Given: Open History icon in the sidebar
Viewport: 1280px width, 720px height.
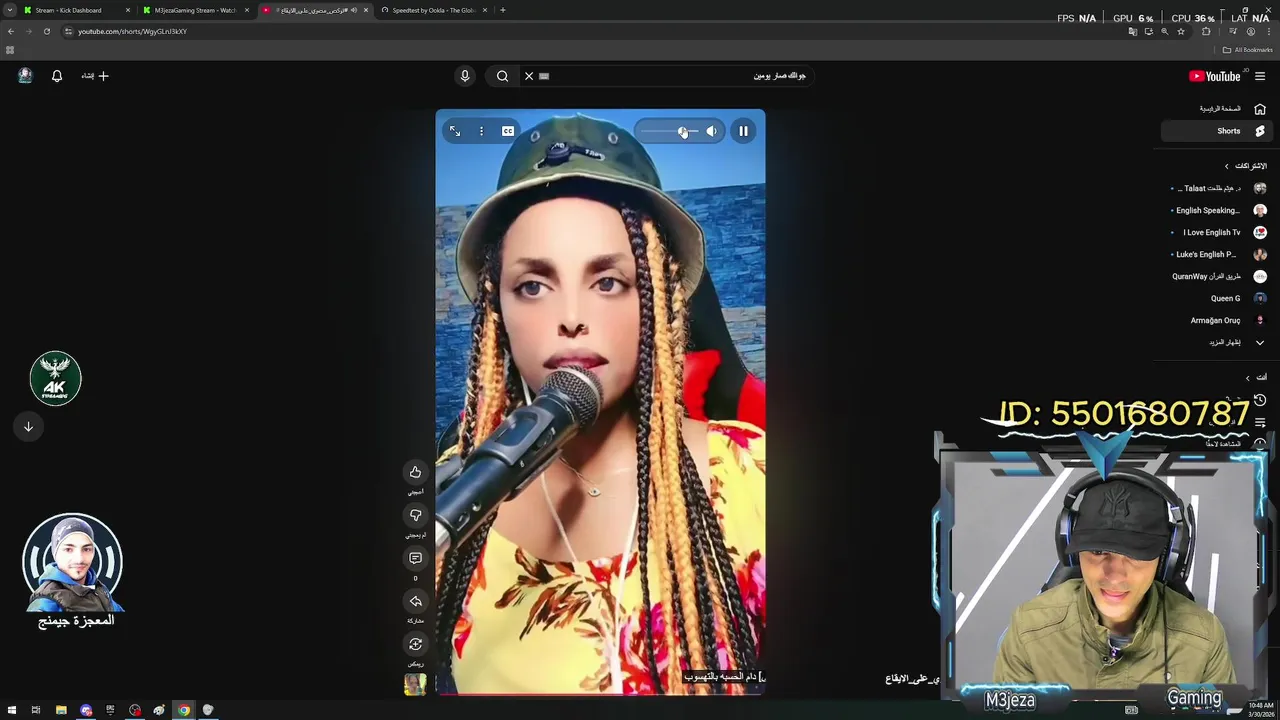Looking at the screenshot, I should pos(1260,400).
